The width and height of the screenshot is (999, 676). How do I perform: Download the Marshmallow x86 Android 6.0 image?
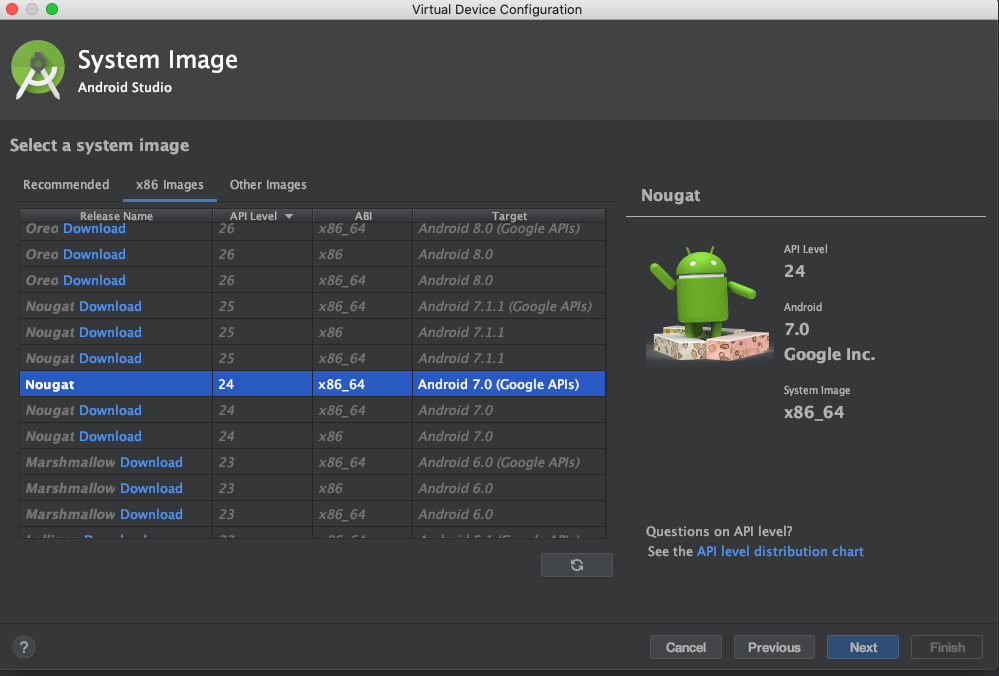[x=151, y=489]
